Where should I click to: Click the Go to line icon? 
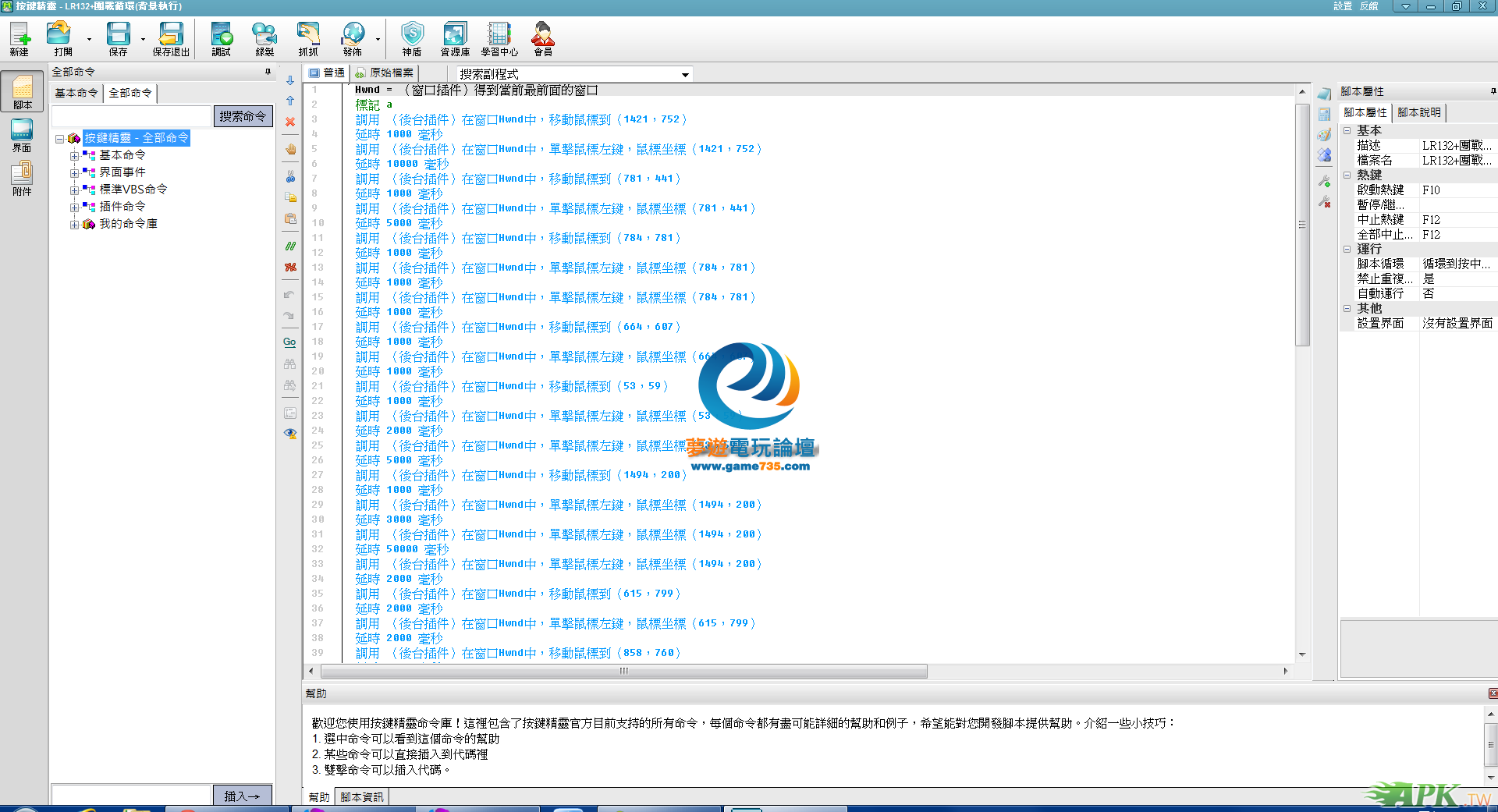point(289,342)
